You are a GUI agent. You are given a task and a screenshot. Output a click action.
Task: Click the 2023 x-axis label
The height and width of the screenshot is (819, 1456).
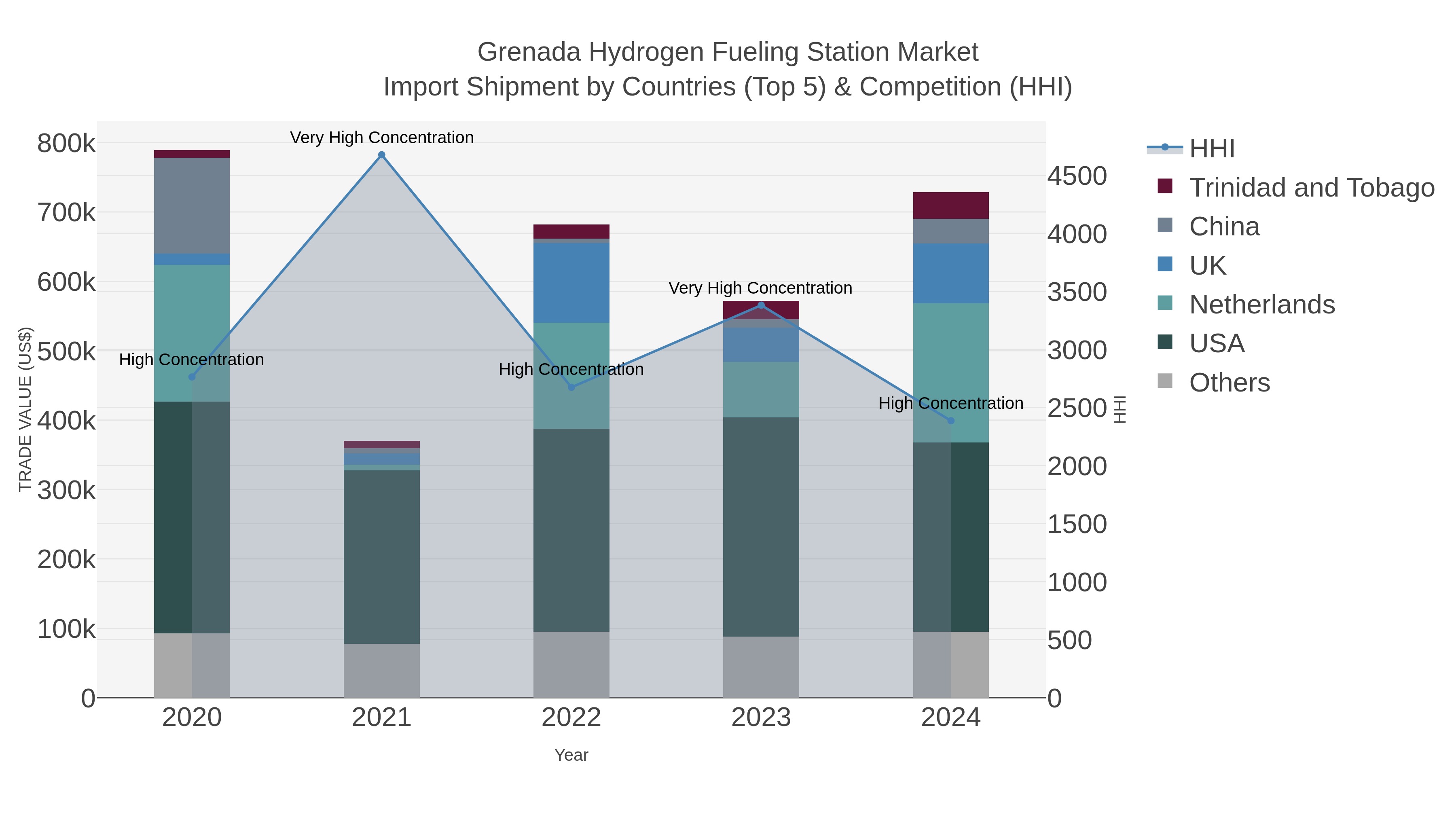tap(761, 718)
